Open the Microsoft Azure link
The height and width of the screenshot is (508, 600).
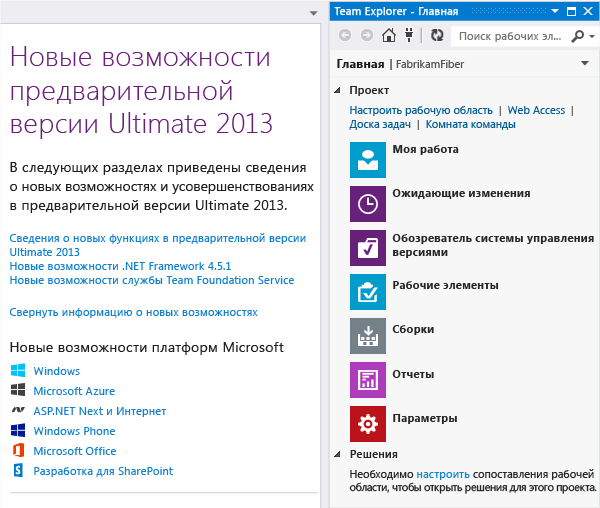74,391
